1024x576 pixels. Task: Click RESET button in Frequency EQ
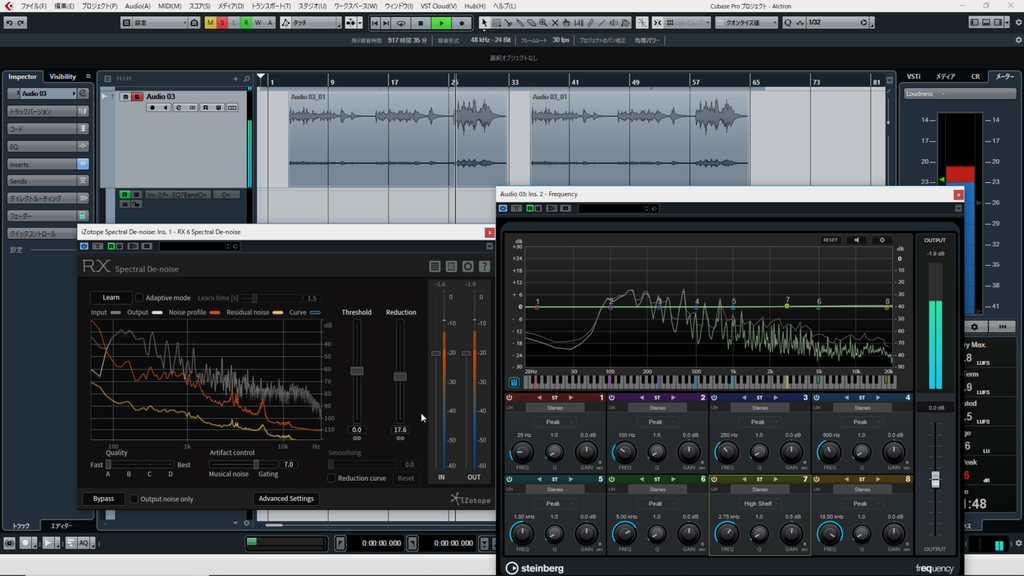coord(830,240)
